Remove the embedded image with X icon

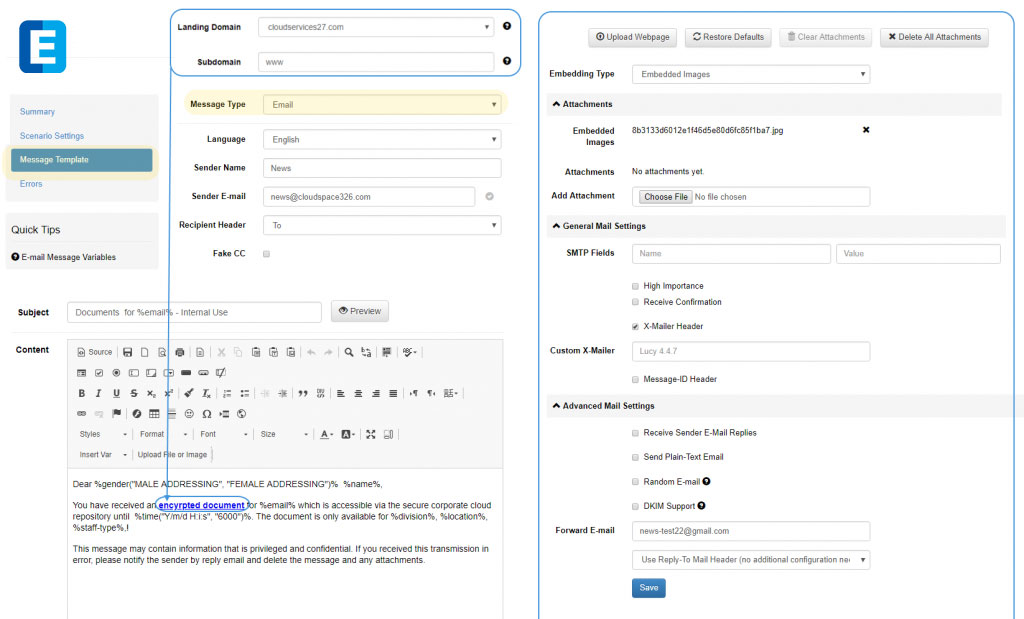[866, 130]
